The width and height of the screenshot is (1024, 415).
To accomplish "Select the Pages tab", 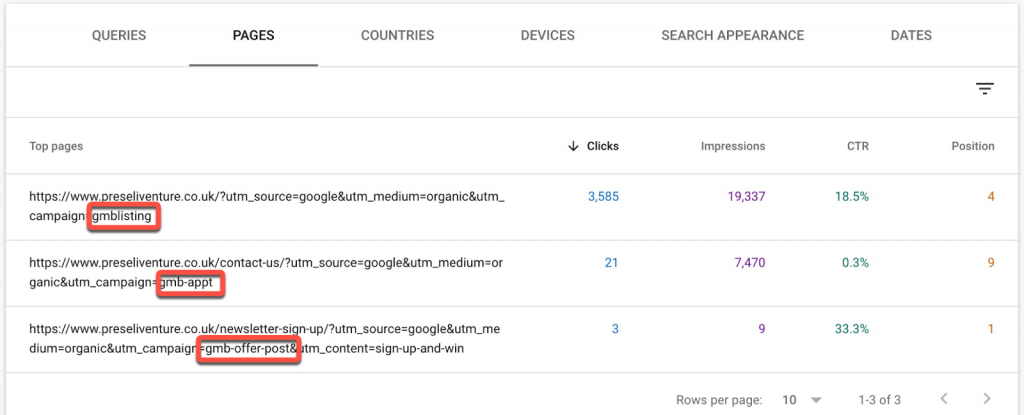I will click(253, 35).
